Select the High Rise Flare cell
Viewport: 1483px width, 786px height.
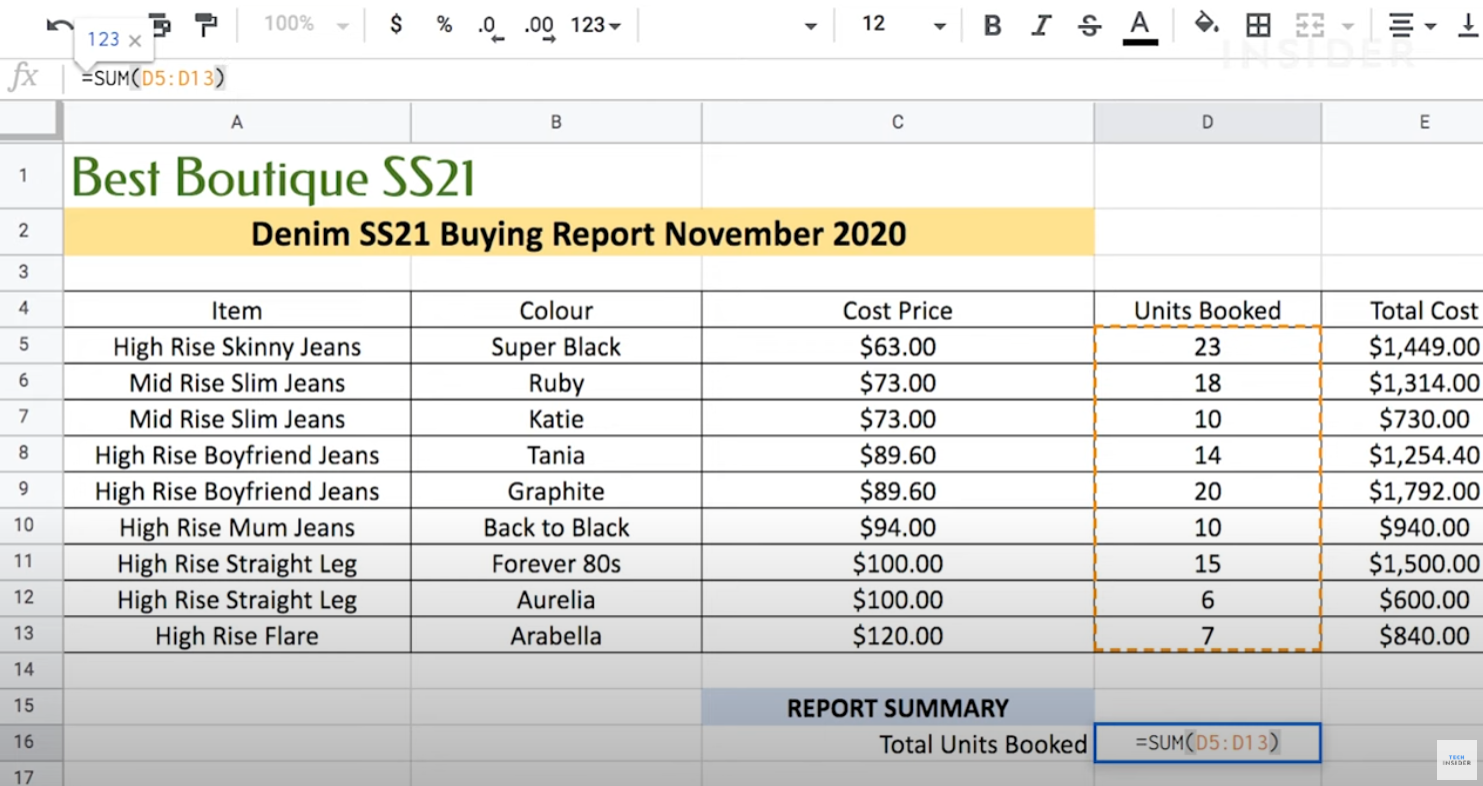237,635
